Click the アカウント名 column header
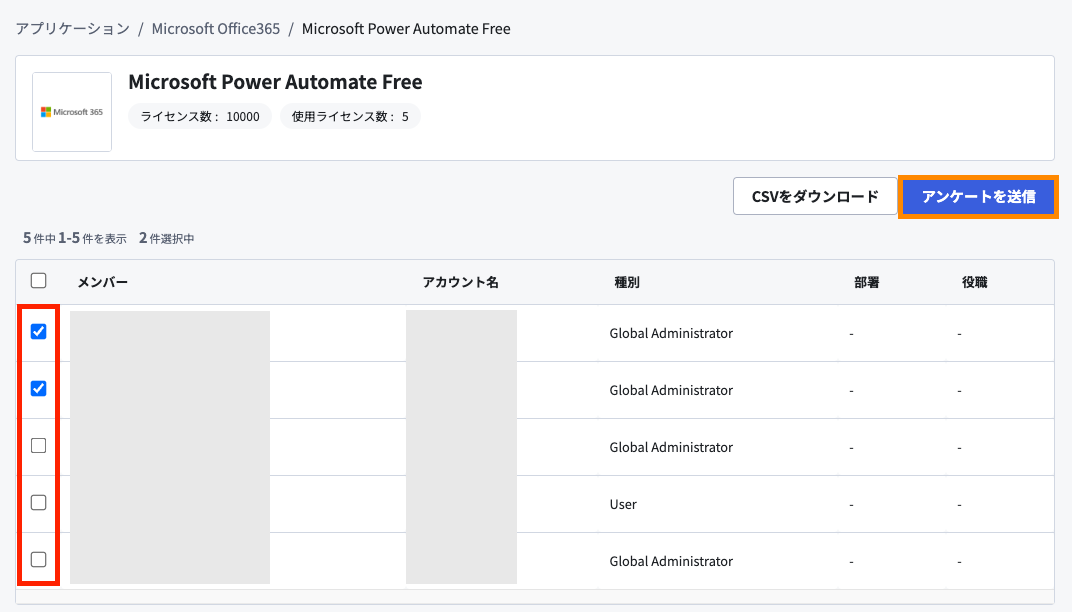This screenshot has height=612, width=1072. click(460, 282)
